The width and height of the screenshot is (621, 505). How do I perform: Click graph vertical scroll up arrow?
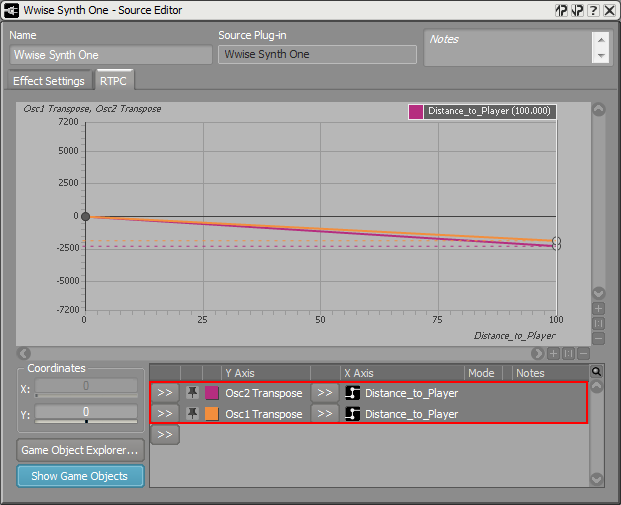[x=598, y=109]
